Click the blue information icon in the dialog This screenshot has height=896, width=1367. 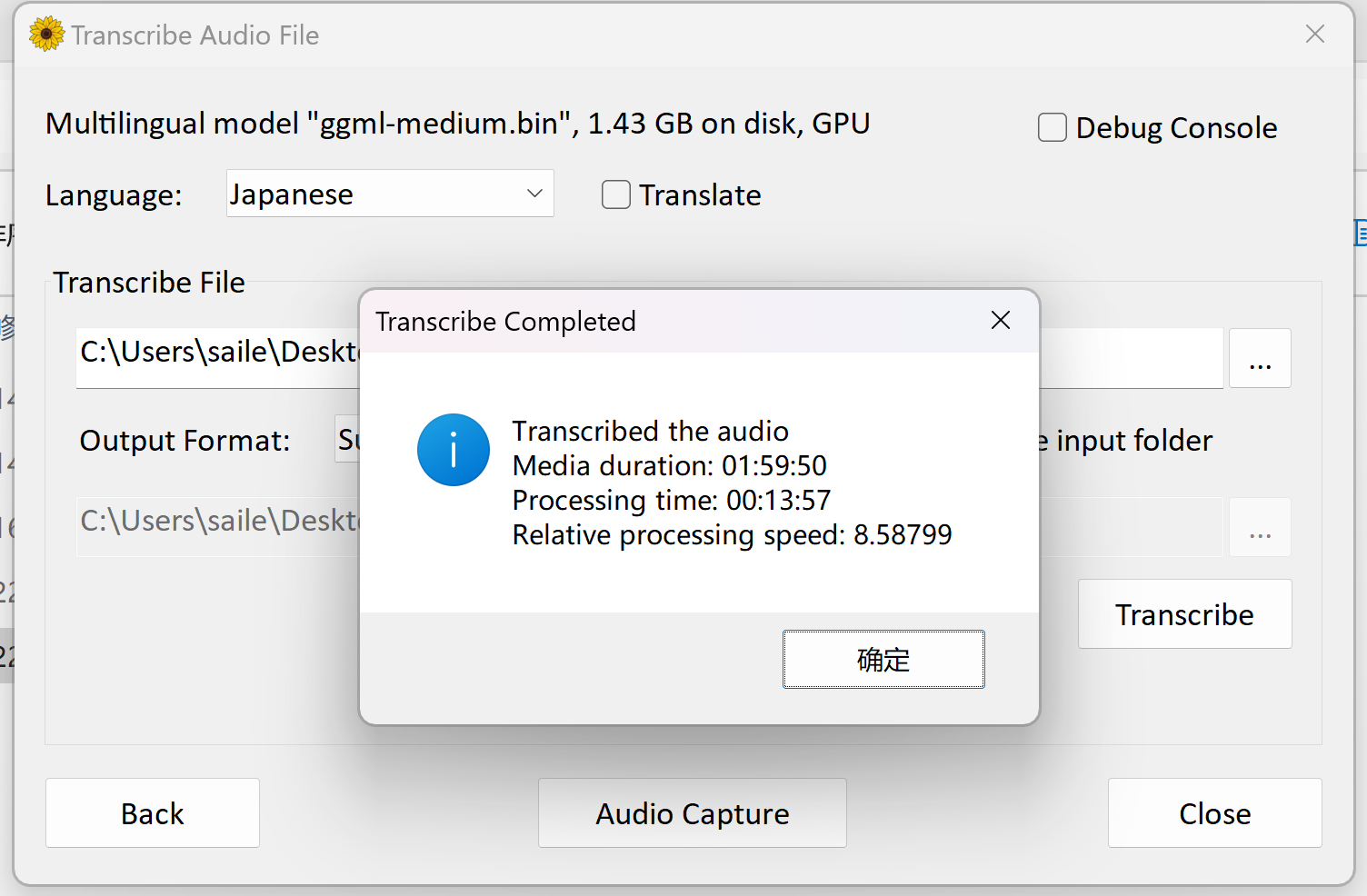point(454,450)
